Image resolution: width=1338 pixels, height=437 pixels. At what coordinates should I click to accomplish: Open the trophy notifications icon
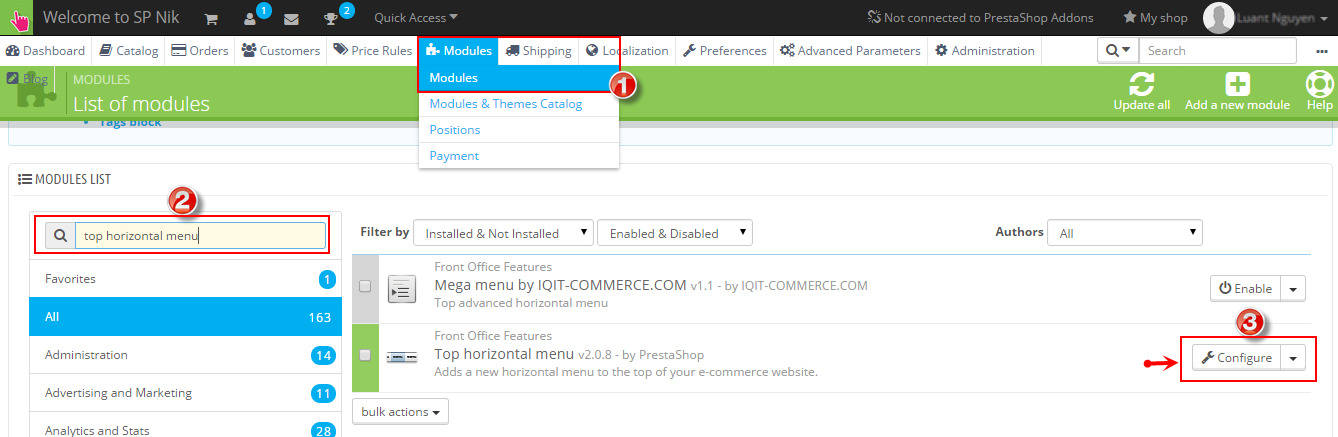pyautogui.click(x=337, y=16)
